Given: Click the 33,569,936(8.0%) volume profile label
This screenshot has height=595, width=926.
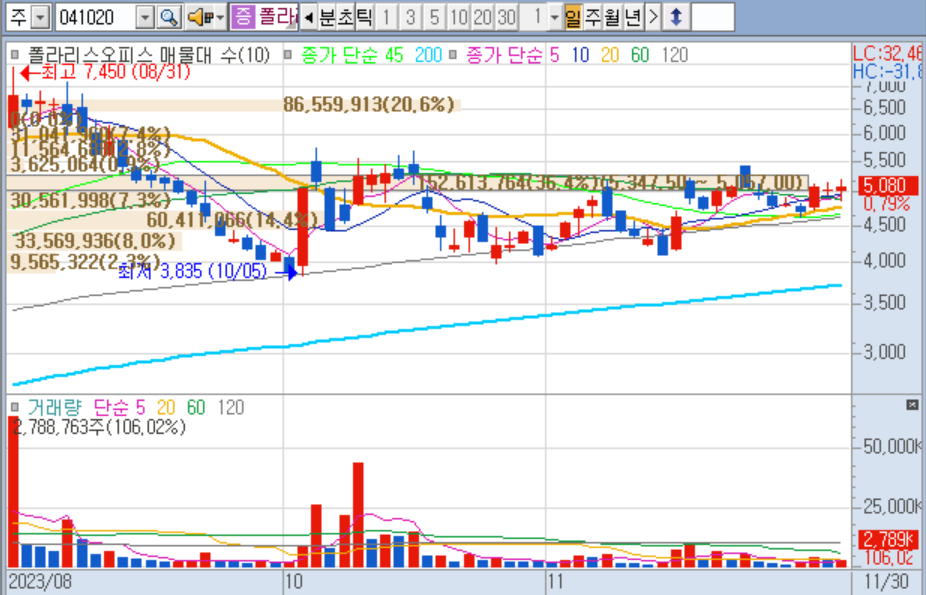Looking at the screenshot, I should (x=95, y=241).
